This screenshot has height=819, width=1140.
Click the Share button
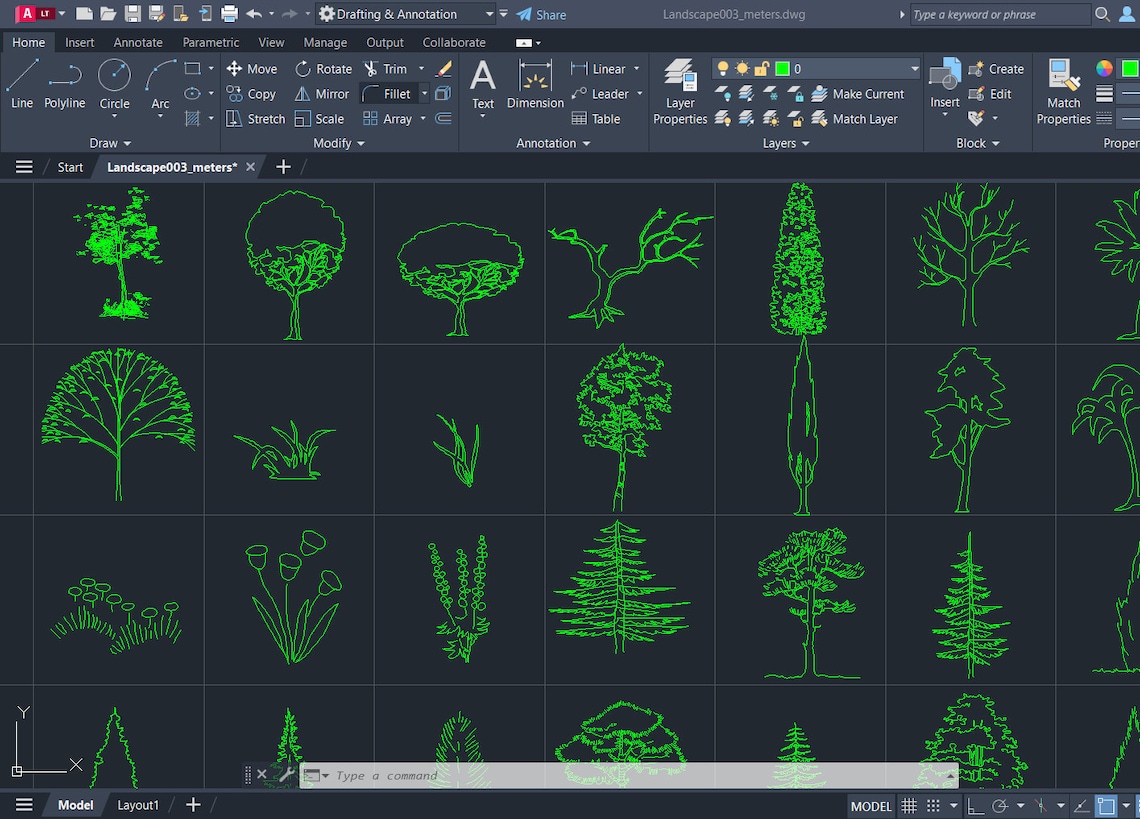click(541, 13)
